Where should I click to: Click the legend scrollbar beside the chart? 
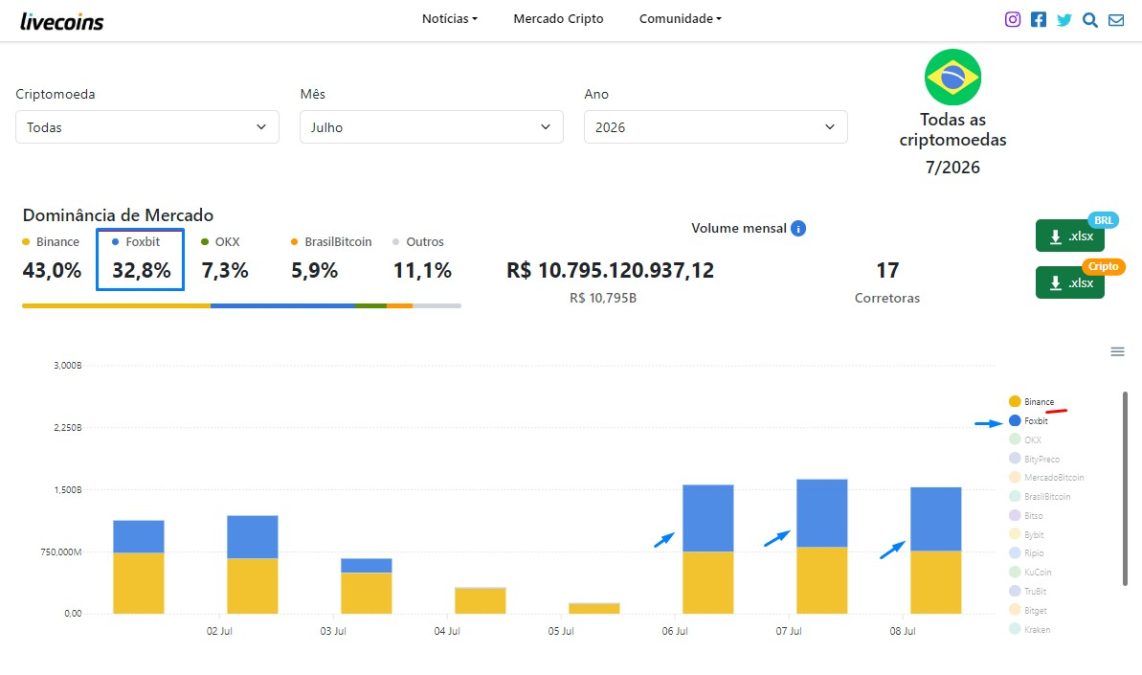click(x=1125, y=488)
